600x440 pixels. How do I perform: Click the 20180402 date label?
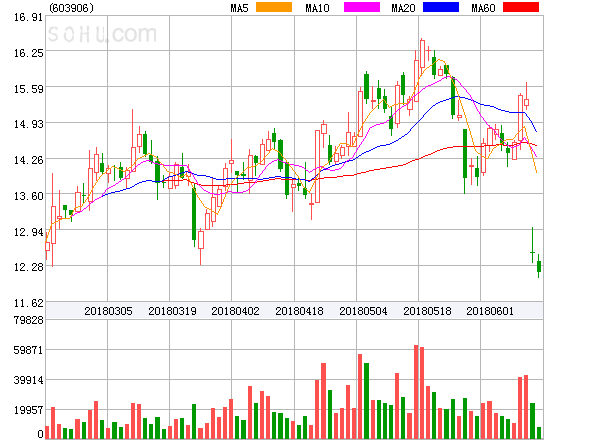(x=235, y=311)
